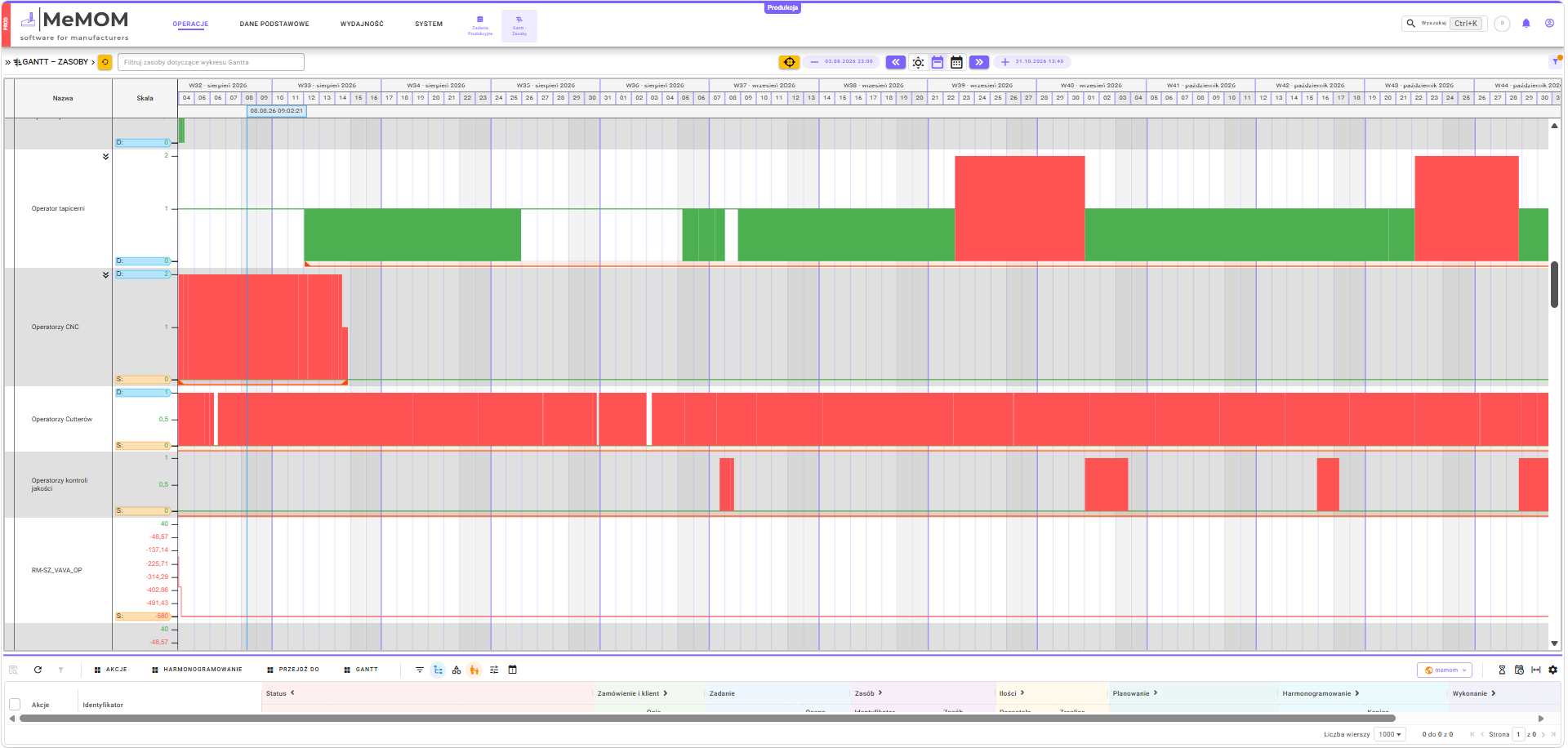Screen dimensions: 1568x748
Task: Open the OPERACJE menu
Action: click(190, 24)
